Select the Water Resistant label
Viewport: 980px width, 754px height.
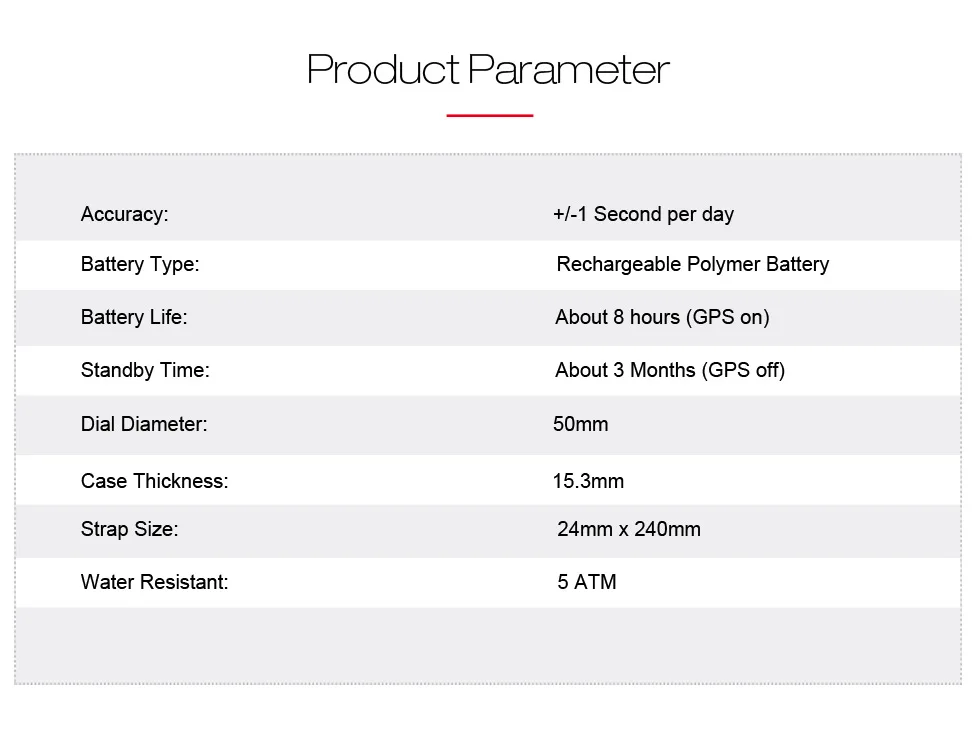tap(154, 582)
